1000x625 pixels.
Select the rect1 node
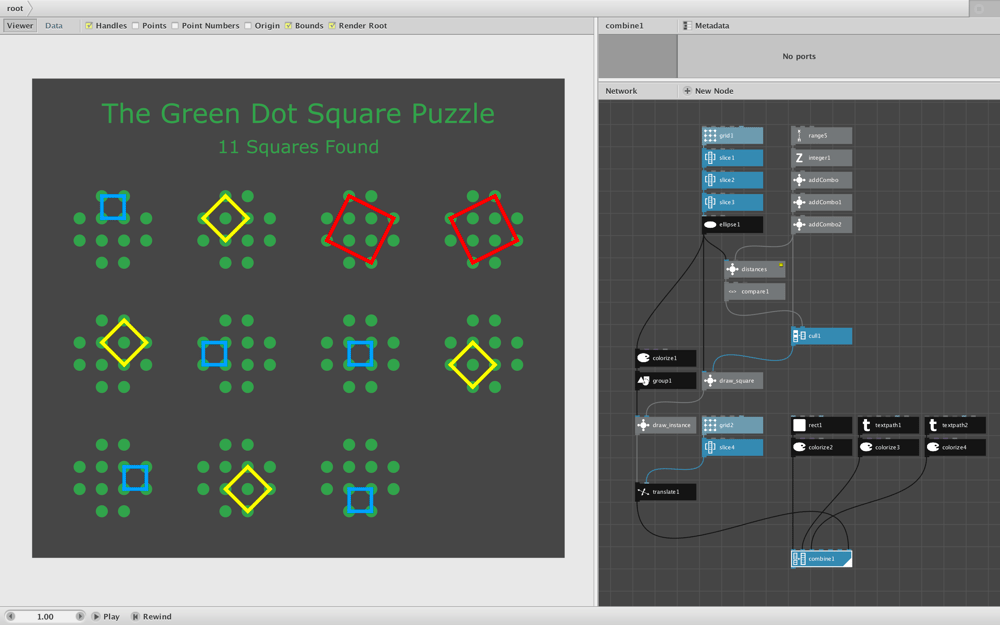(x=821, y=425)
